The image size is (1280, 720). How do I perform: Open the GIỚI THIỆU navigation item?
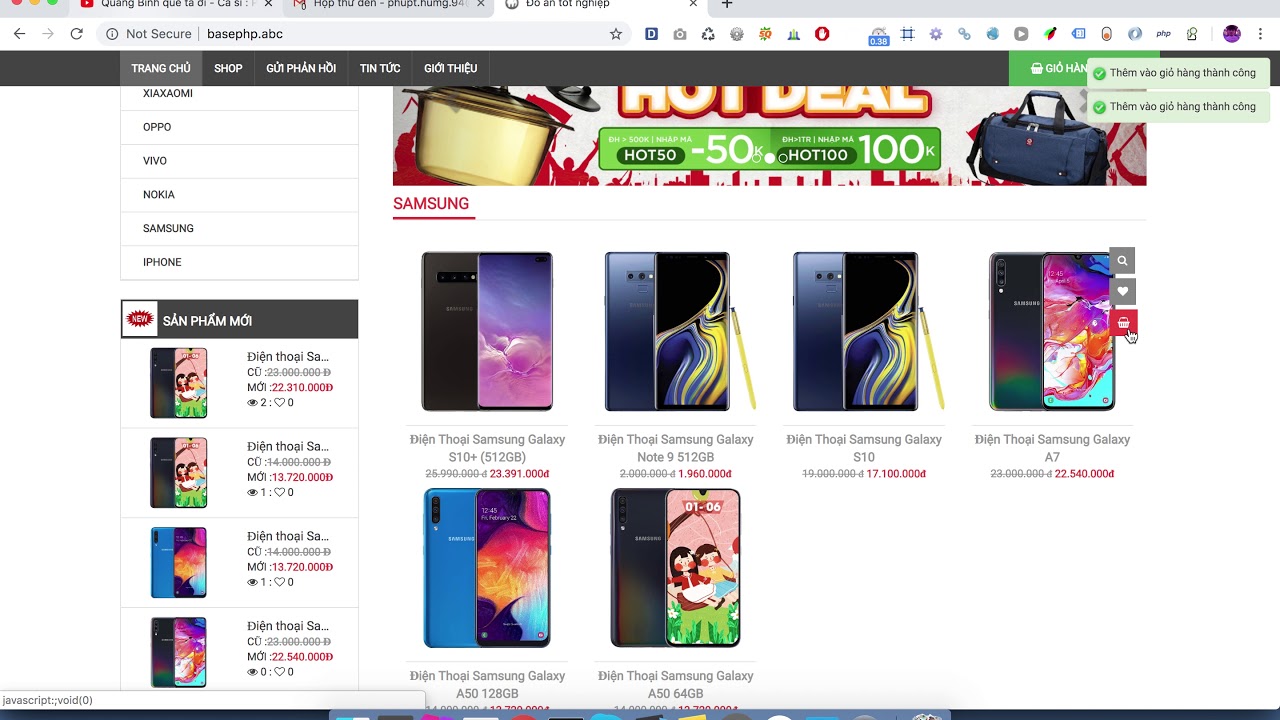click(450, 68)
